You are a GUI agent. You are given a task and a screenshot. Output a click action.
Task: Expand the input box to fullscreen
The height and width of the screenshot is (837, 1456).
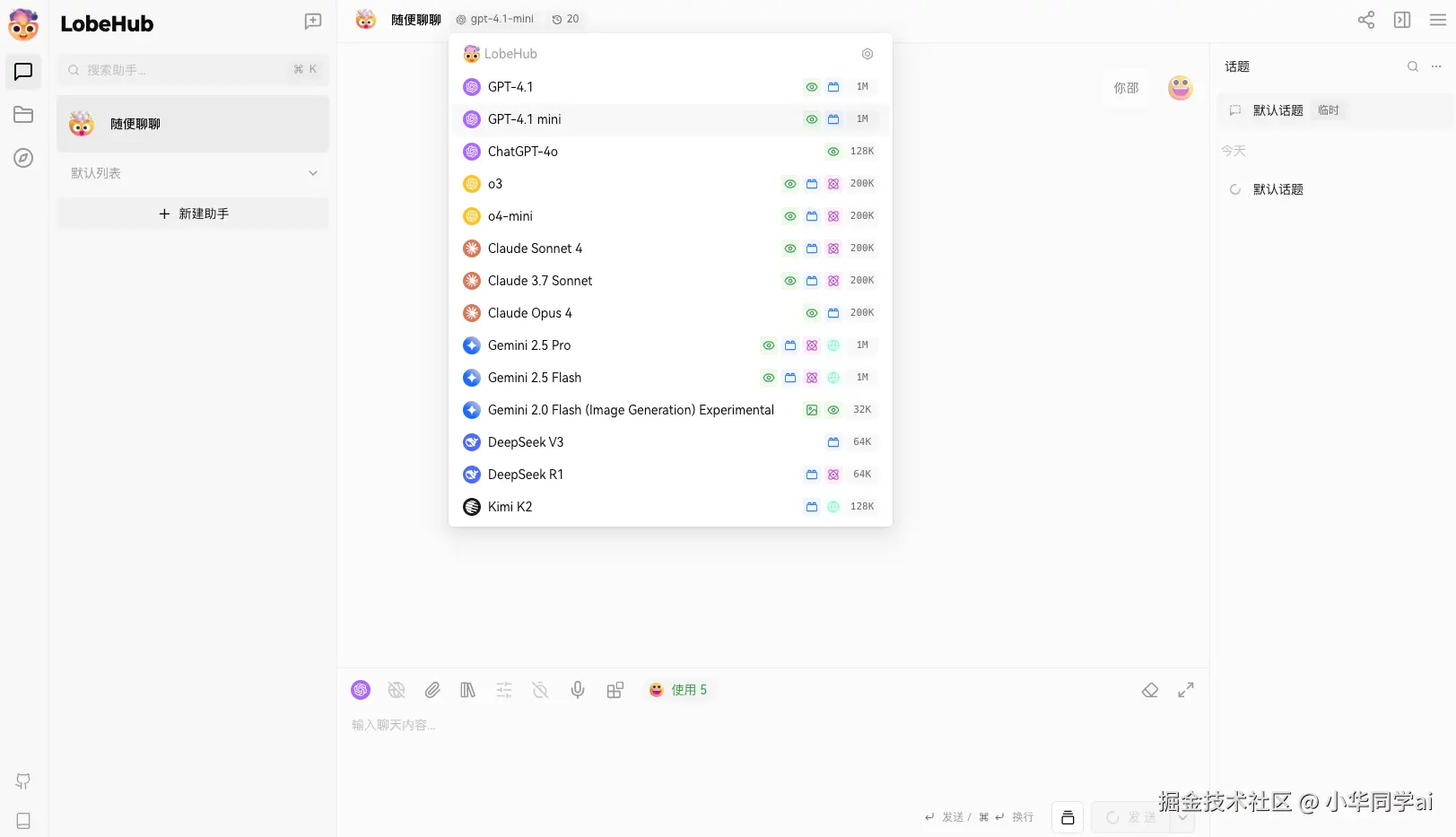(x=1186, y=690)
